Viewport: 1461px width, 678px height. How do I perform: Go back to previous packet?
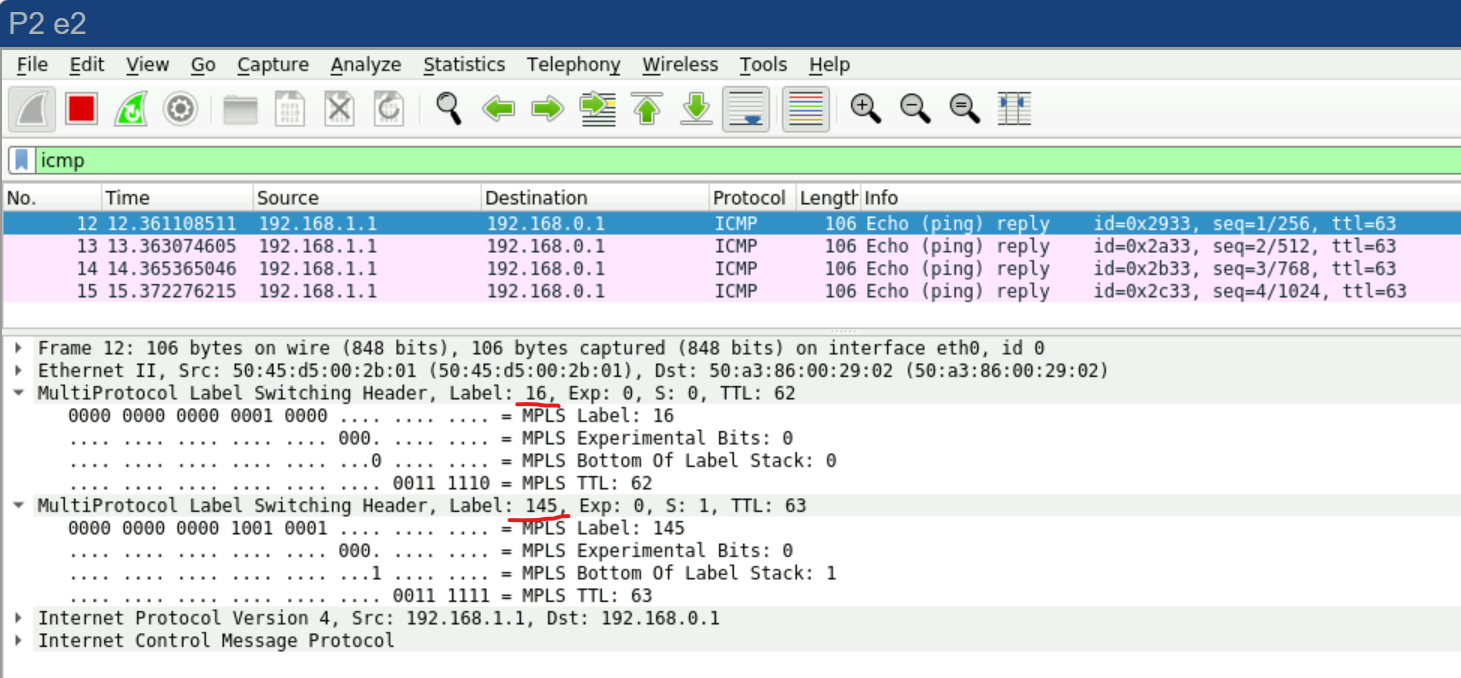pyautogui.click(x=498, y=109)
